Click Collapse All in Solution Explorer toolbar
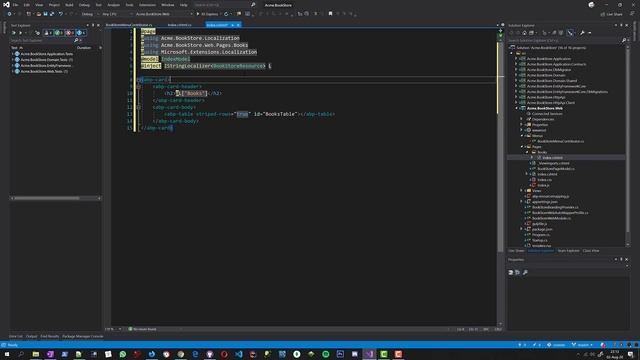 pyautogui.click(x=554, y=33)
